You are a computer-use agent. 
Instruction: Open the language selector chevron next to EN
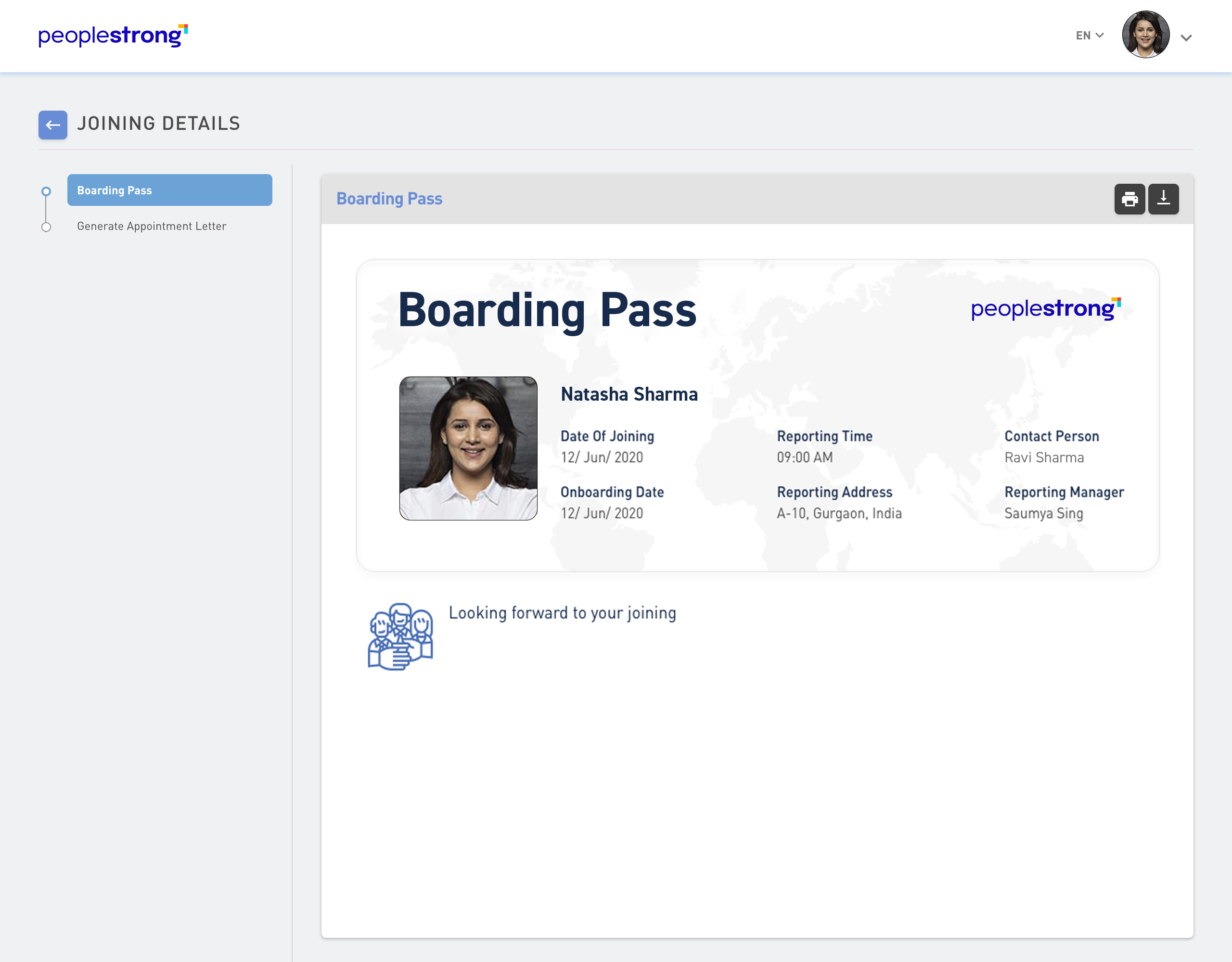(x=1100, y=35)
